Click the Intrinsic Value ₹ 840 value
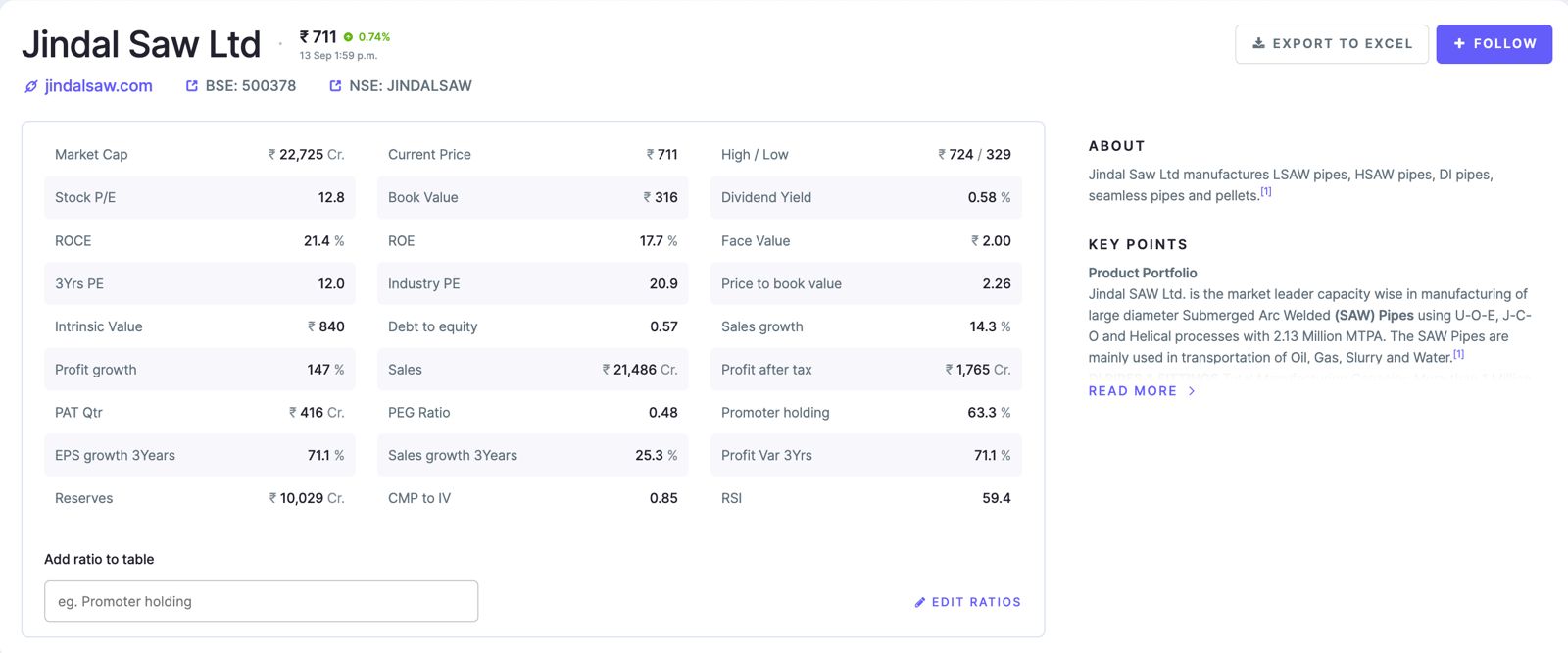 click(326, 326)
